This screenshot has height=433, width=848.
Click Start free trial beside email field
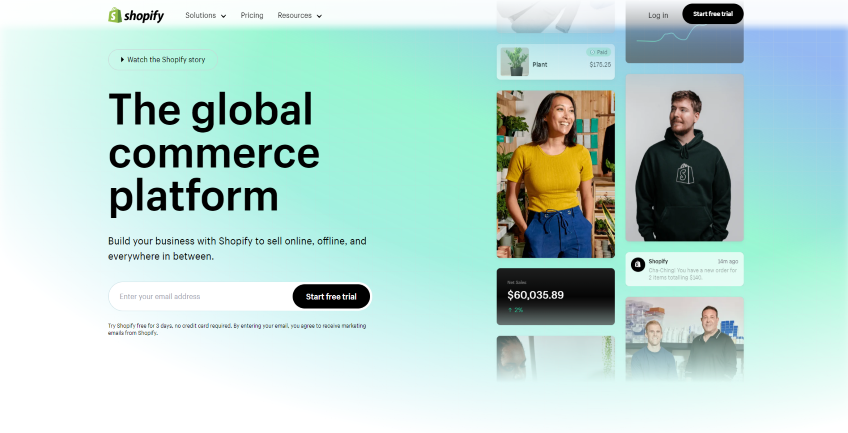331,296
